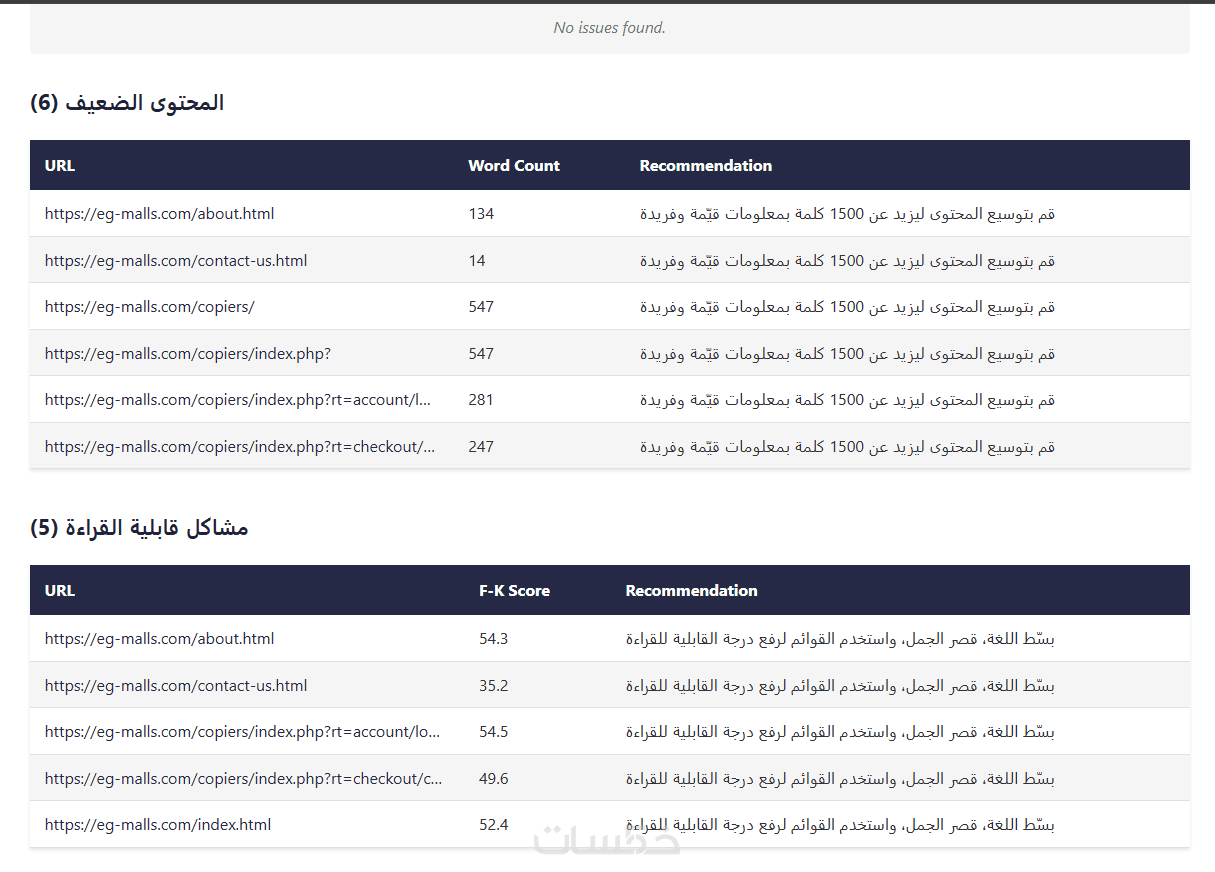Click rt=account URL with word count 281
The width and height of the screenshot is (1215, 872).
(x=238, y=400)
